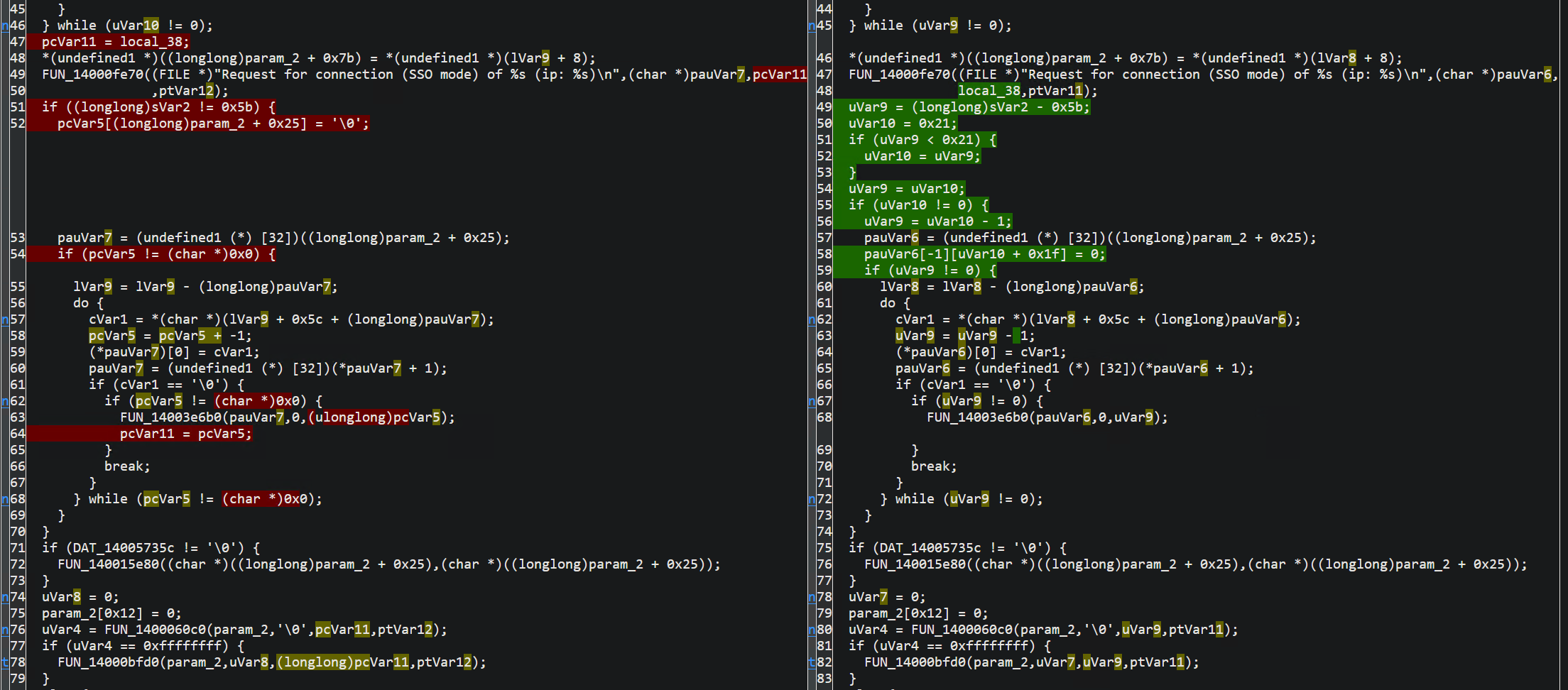This screenshot has width=1568, height=690.
Task: Click the 't' marker beside right line 82
Action: [x=812, y=662]
